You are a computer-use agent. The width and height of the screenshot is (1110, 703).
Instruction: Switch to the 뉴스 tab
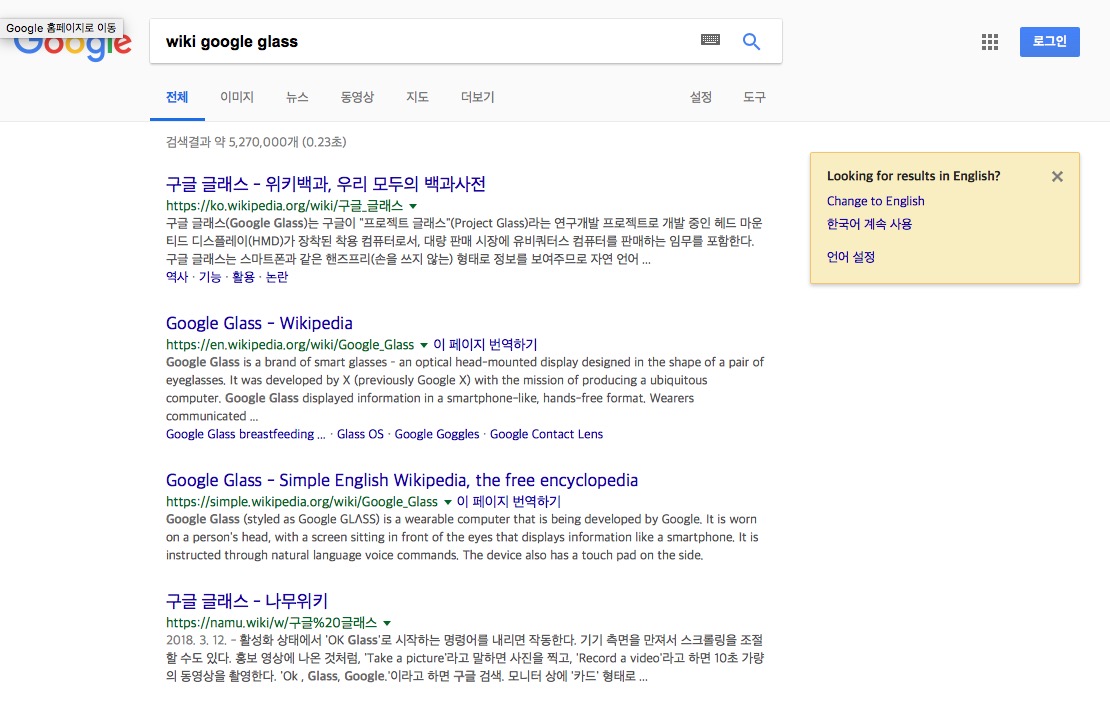[x=297, y=98]
